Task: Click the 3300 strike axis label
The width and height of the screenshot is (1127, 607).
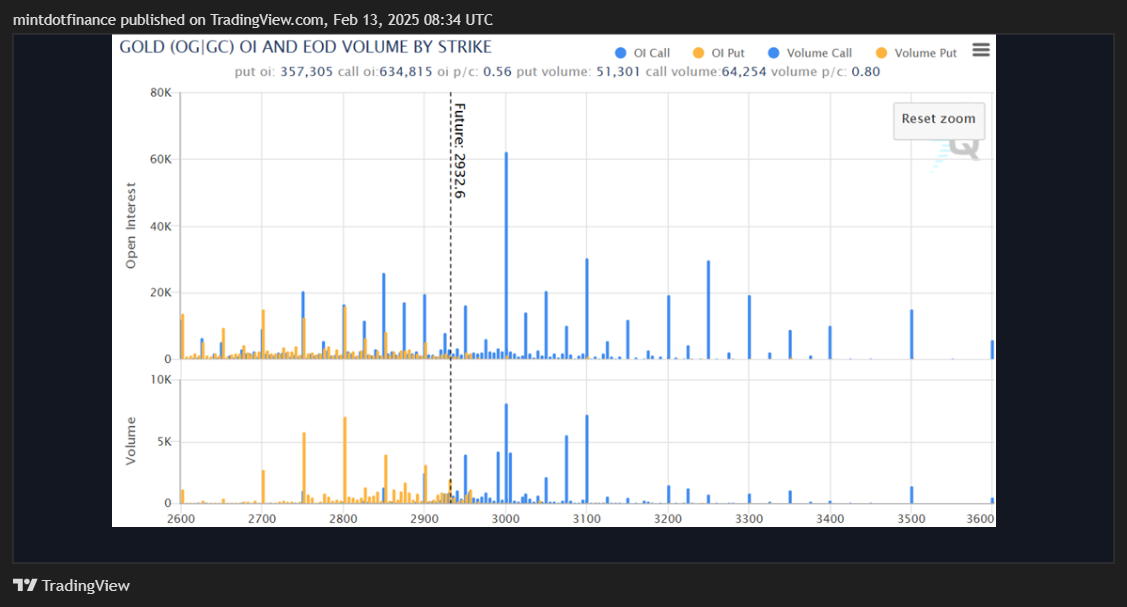Action: [749, 519]
